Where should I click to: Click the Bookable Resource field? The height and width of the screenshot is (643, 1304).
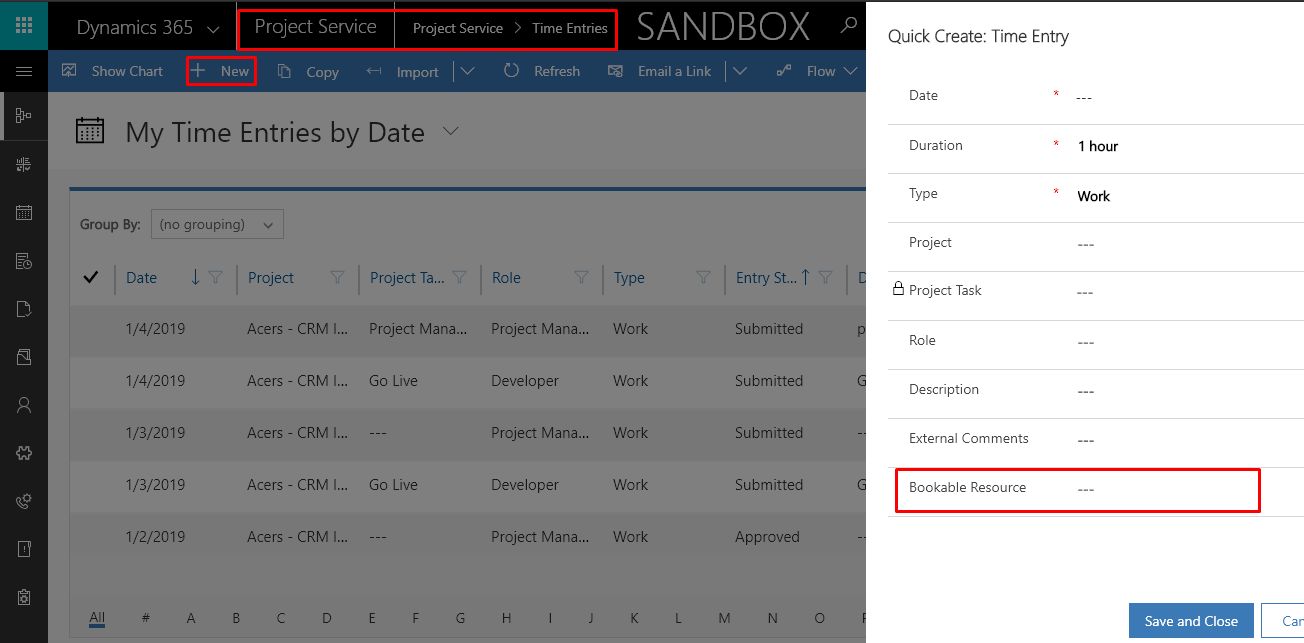click(1096, 489)
